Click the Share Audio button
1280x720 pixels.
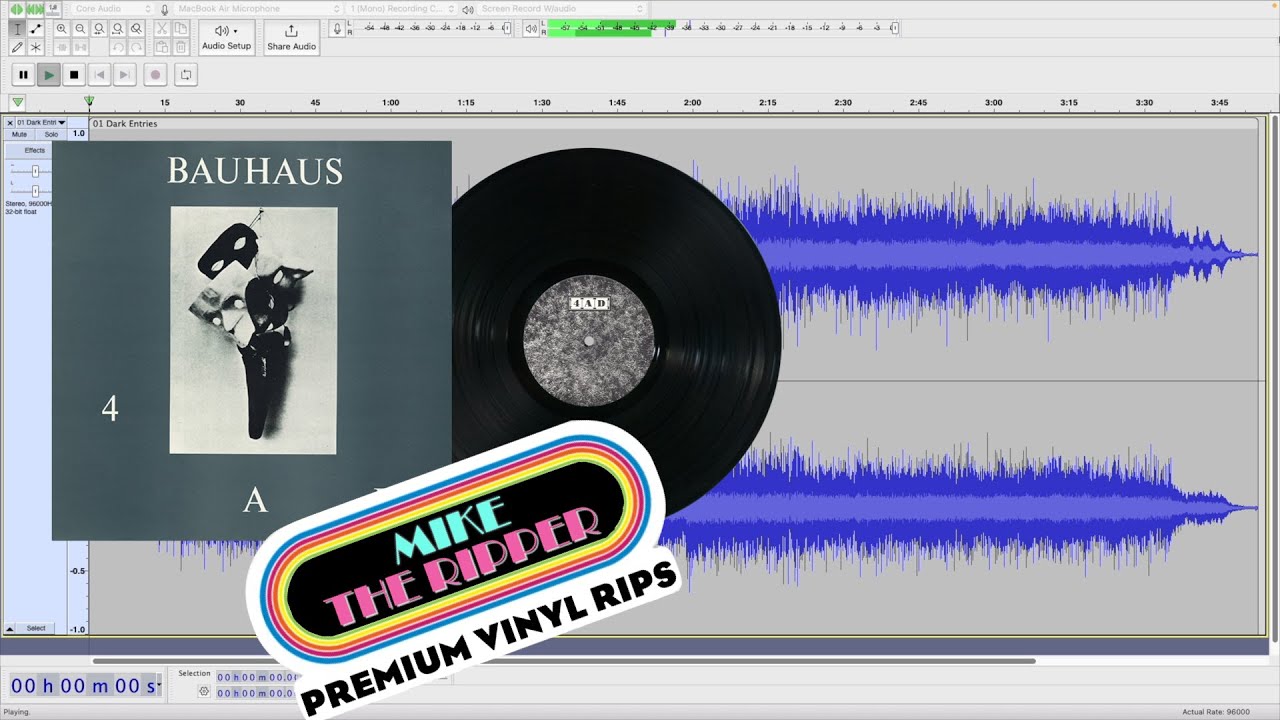(292, 38)
